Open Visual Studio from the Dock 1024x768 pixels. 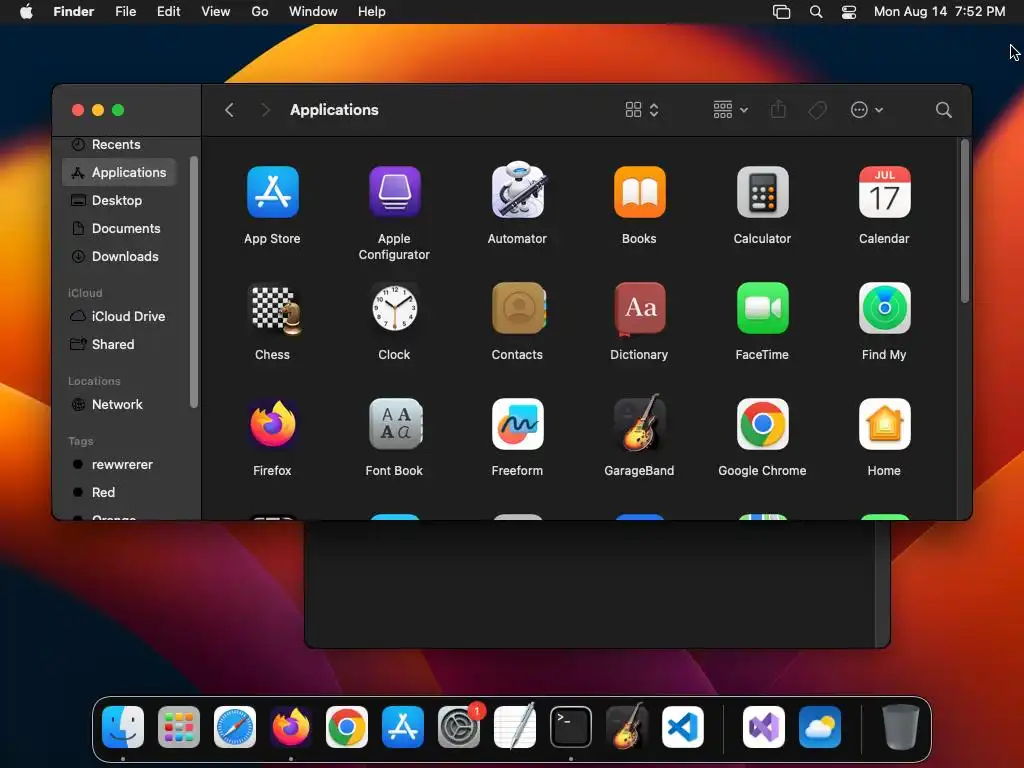(x=764, y=727)
